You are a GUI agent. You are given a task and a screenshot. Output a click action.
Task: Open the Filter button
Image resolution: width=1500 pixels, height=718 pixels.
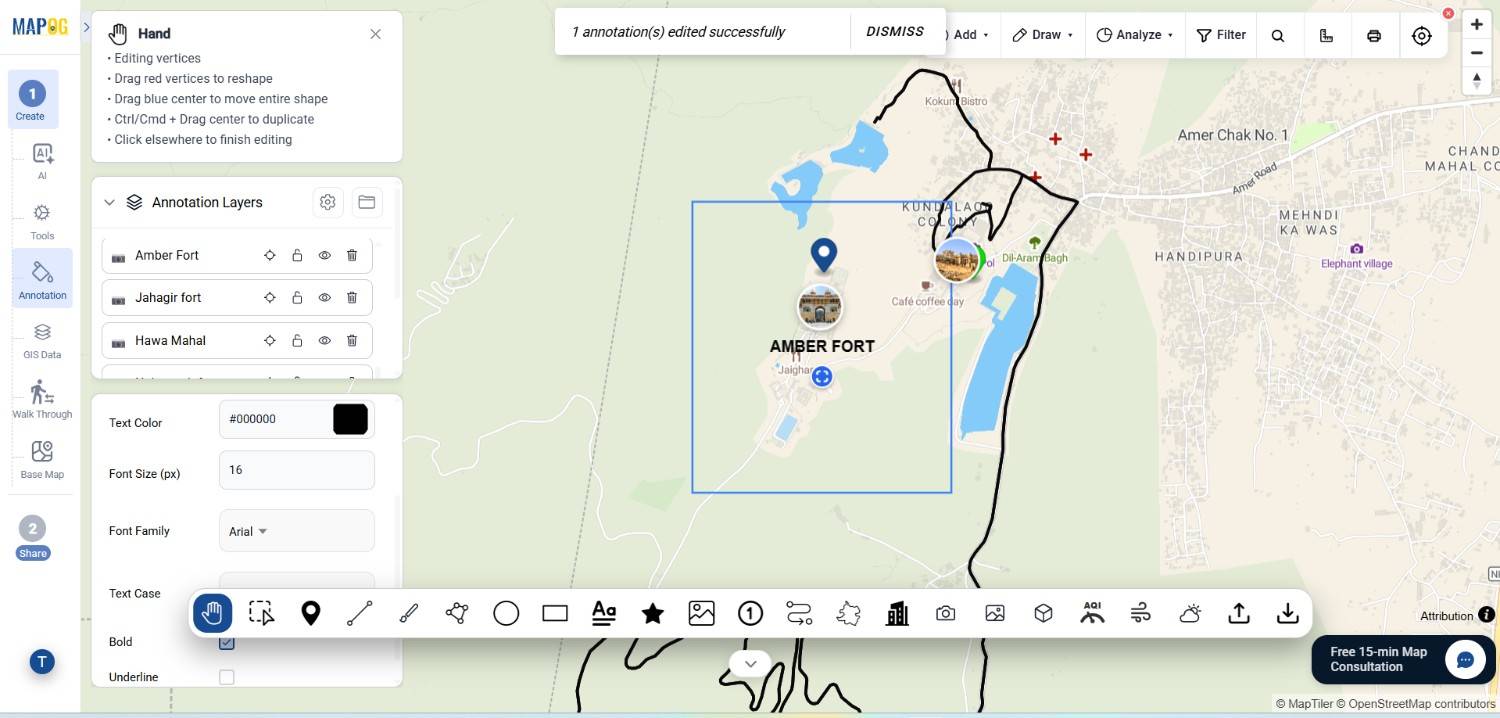1221,35
